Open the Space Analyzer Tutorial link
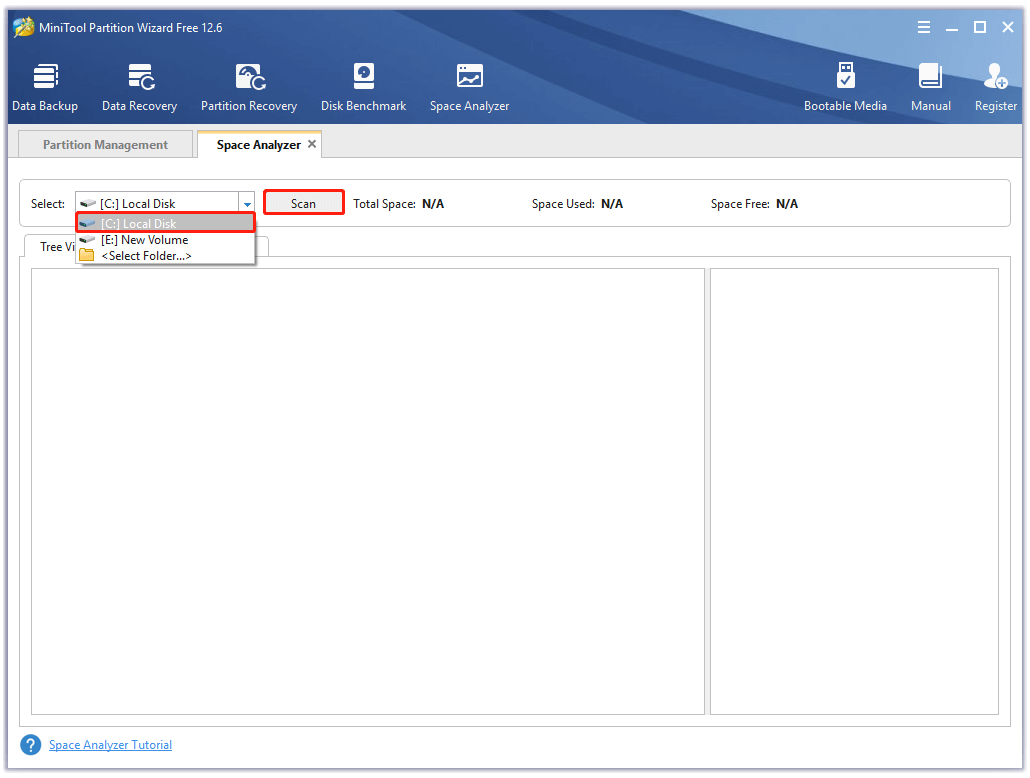The height and width of the screenshot is (778, 1030). pos(110,744)
